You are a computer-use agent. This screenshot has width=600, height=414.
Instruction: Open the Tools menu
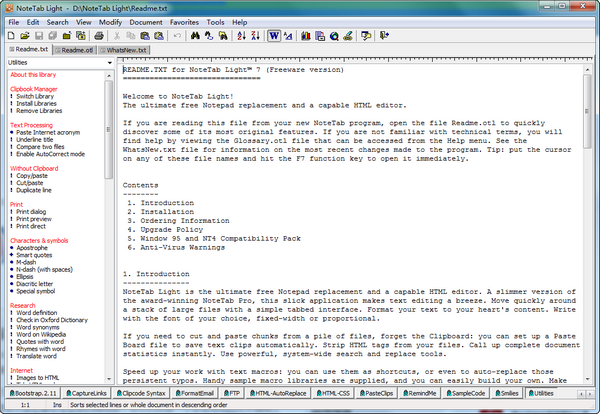215,22
